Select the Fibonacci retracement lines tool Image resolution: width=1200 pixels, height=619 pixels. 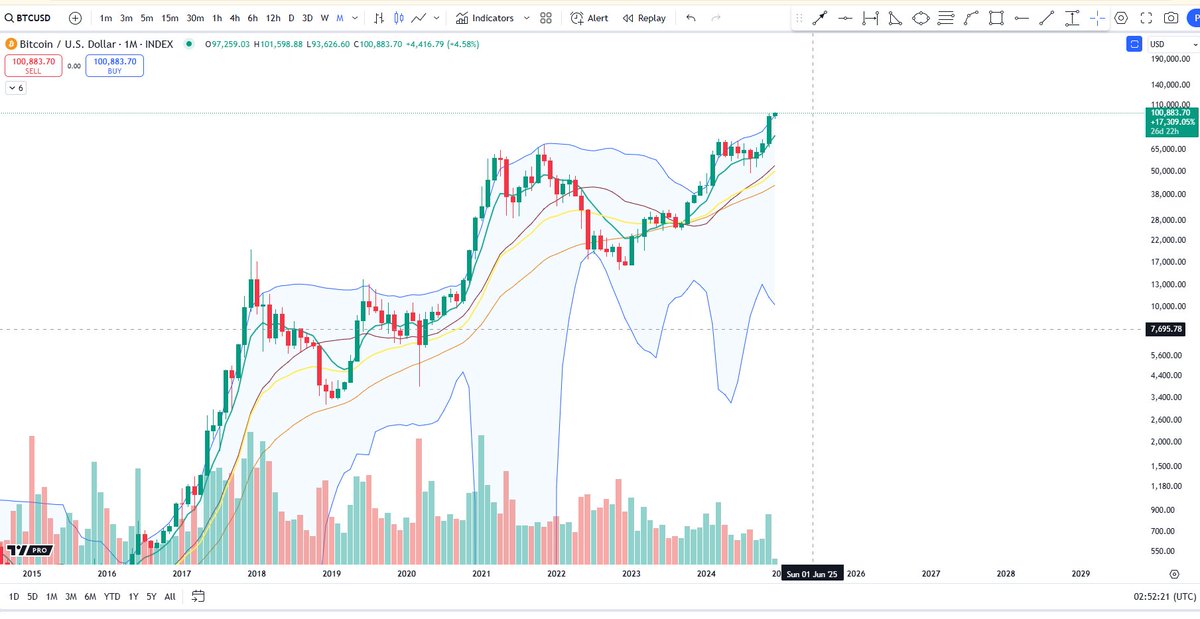point(946,18)
